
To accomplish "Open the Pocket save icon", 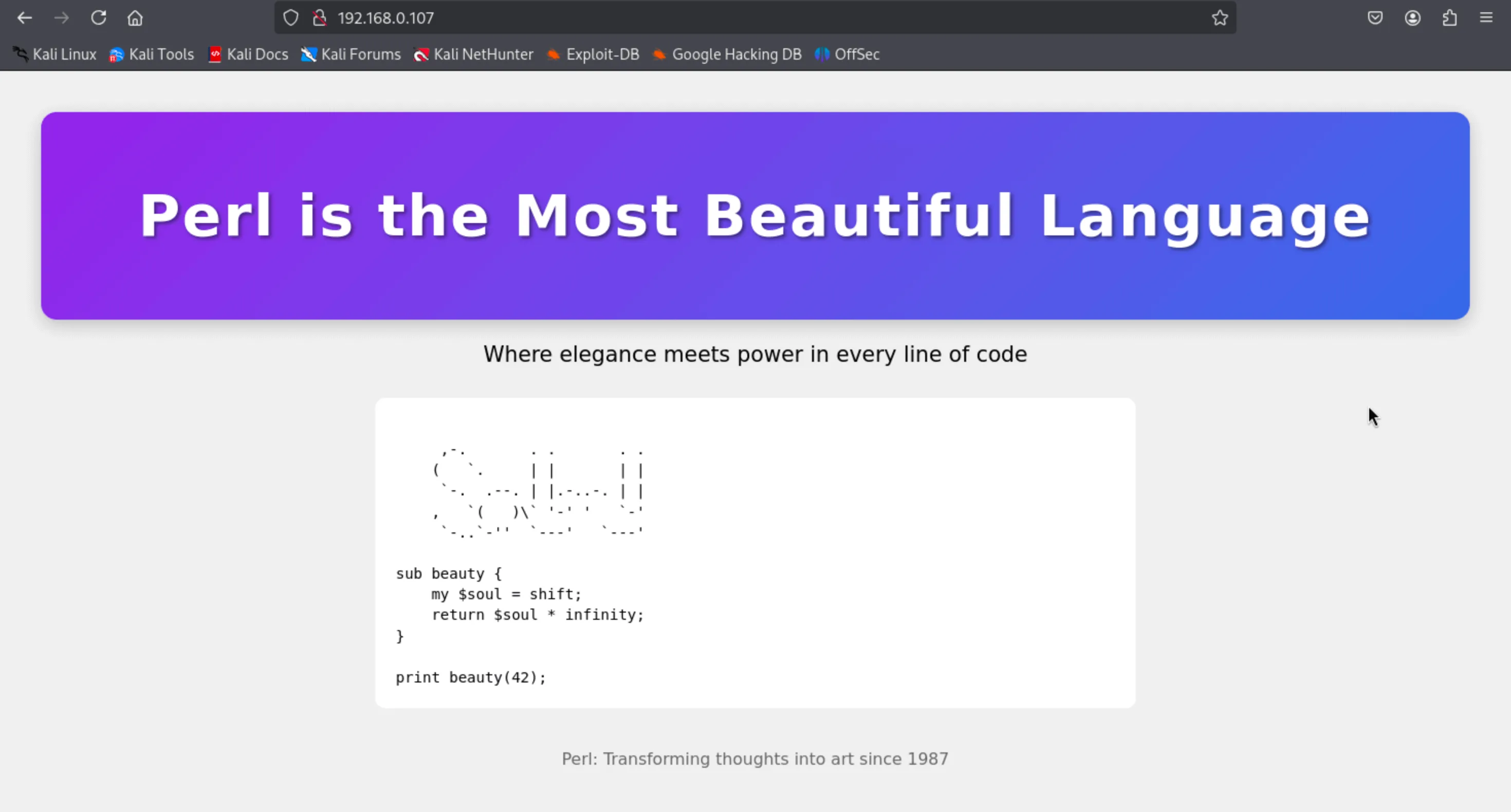I will click(1375, 18).
